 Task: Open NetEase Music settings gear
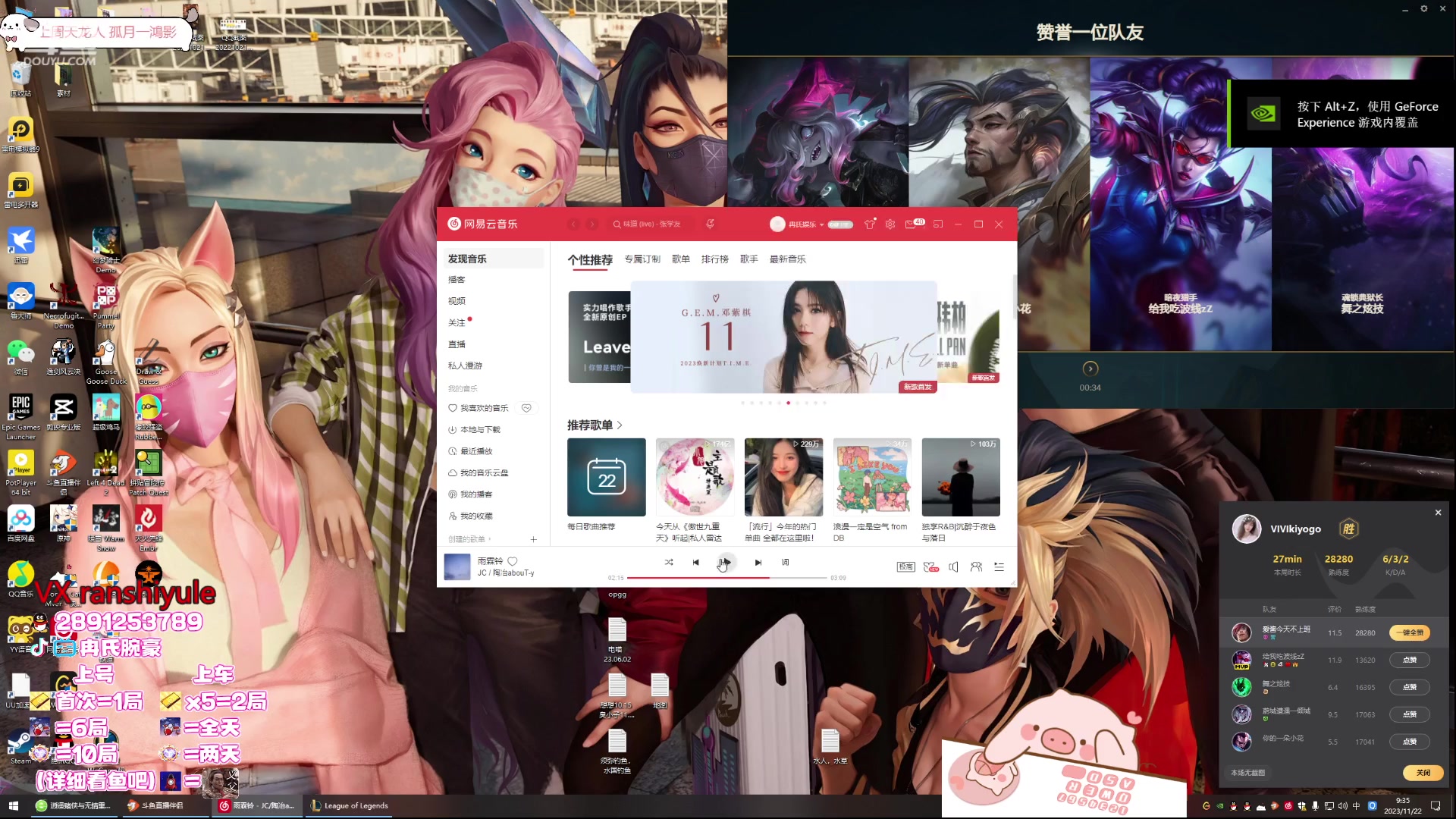(x=890, y=224)
